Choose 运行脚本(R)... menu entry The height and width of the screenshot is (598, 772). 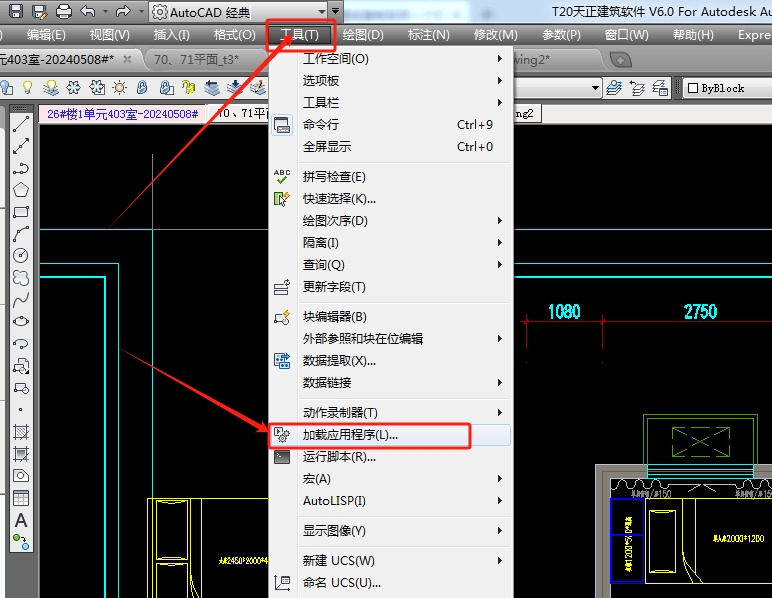(339, 457)
